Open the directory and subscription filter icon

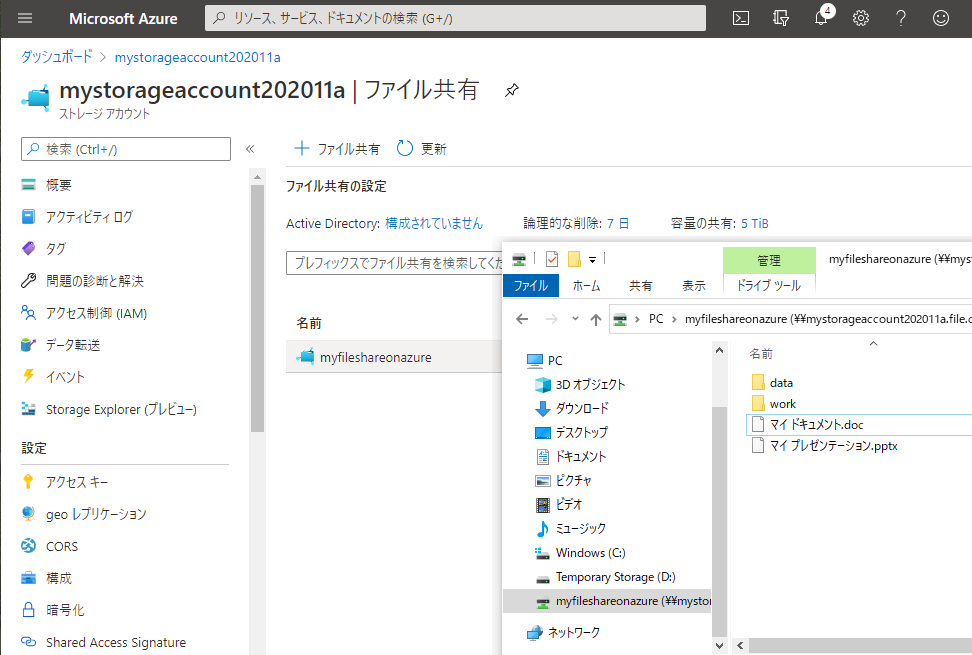(x=781, y=17)
